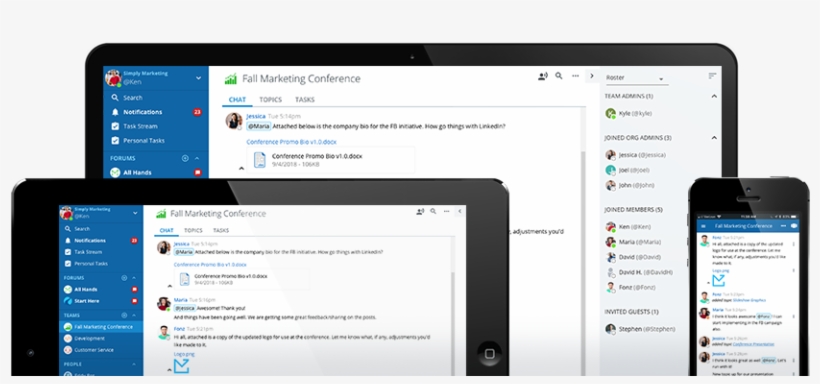
Task: Collapse the FORUMS section on the laptop
Action: pos(197,158)
